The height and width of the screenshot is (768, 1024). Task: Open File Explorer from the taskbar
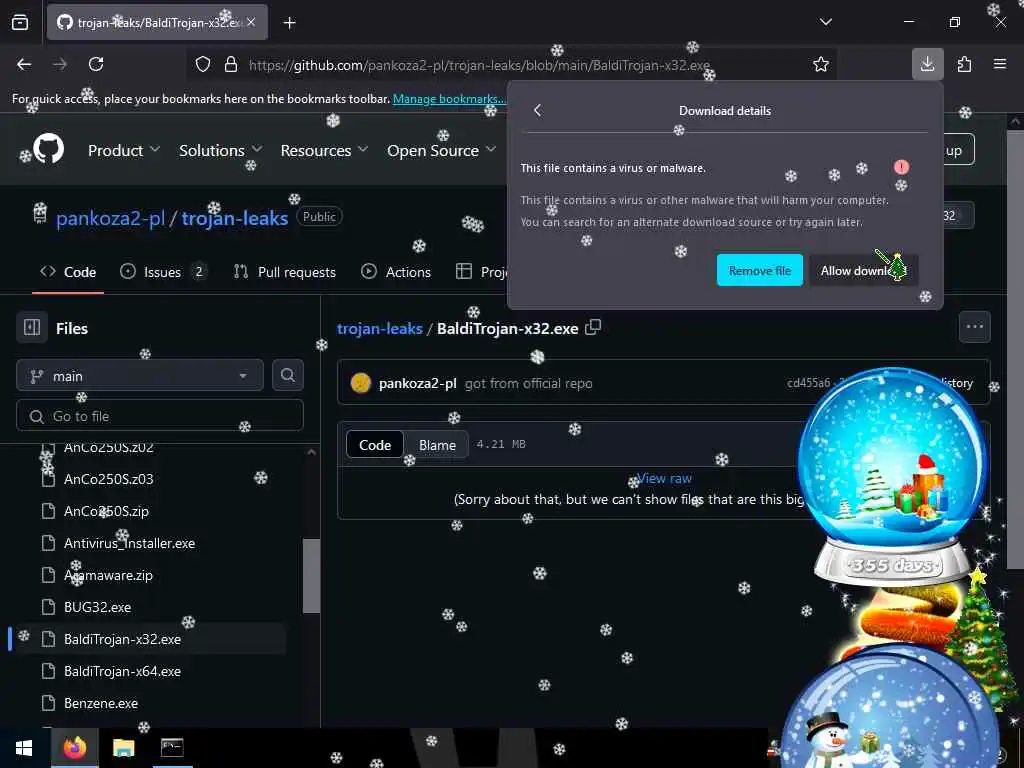click(123, 748)
